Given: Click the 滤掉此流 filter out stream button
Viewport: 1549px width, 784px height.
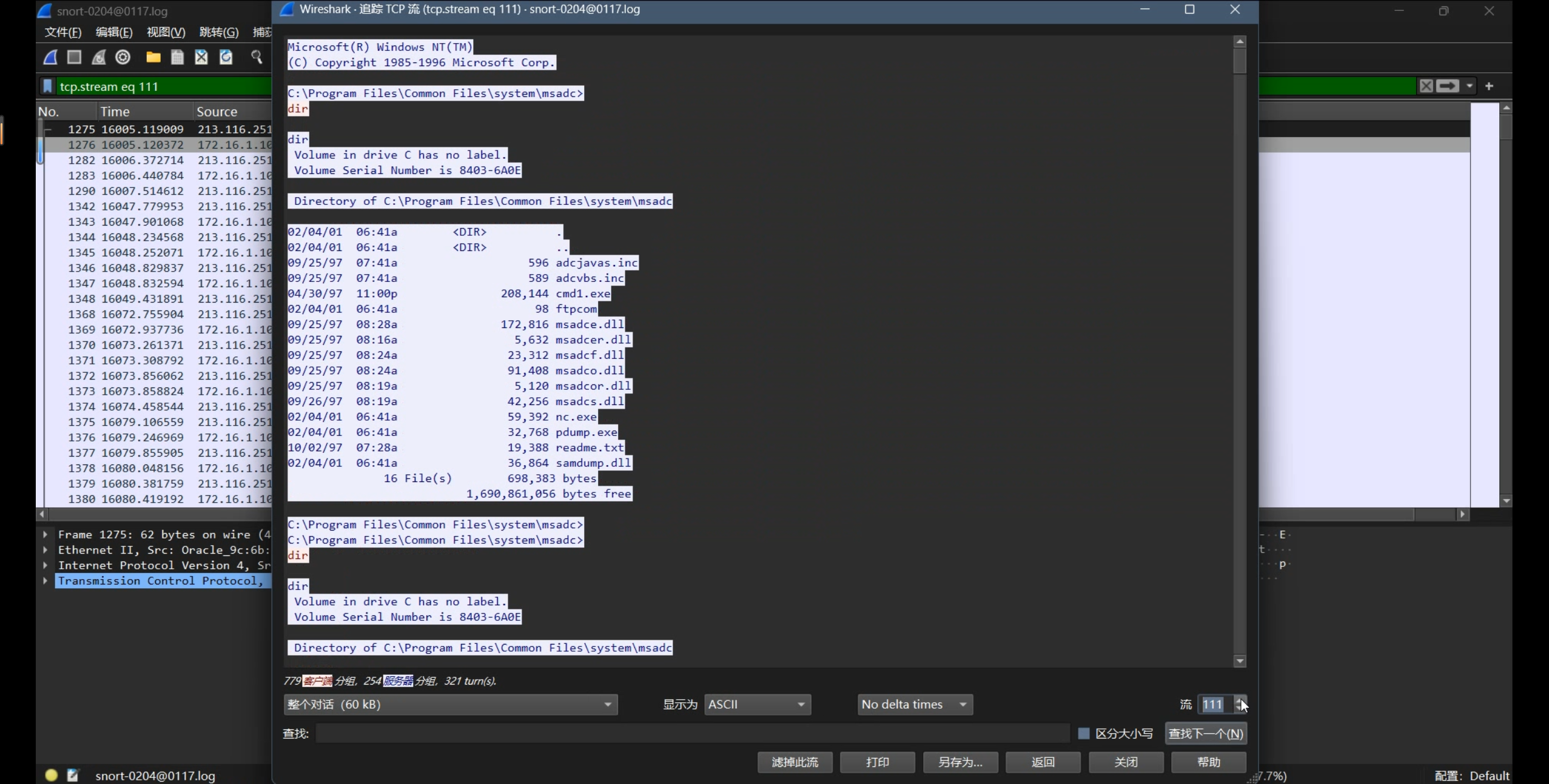Looking at the screenshot, I should 795,762.
